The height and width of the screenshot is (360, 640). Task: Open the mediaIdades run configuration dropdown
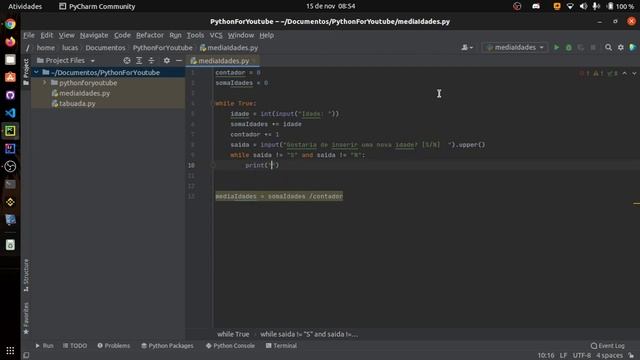515,47
